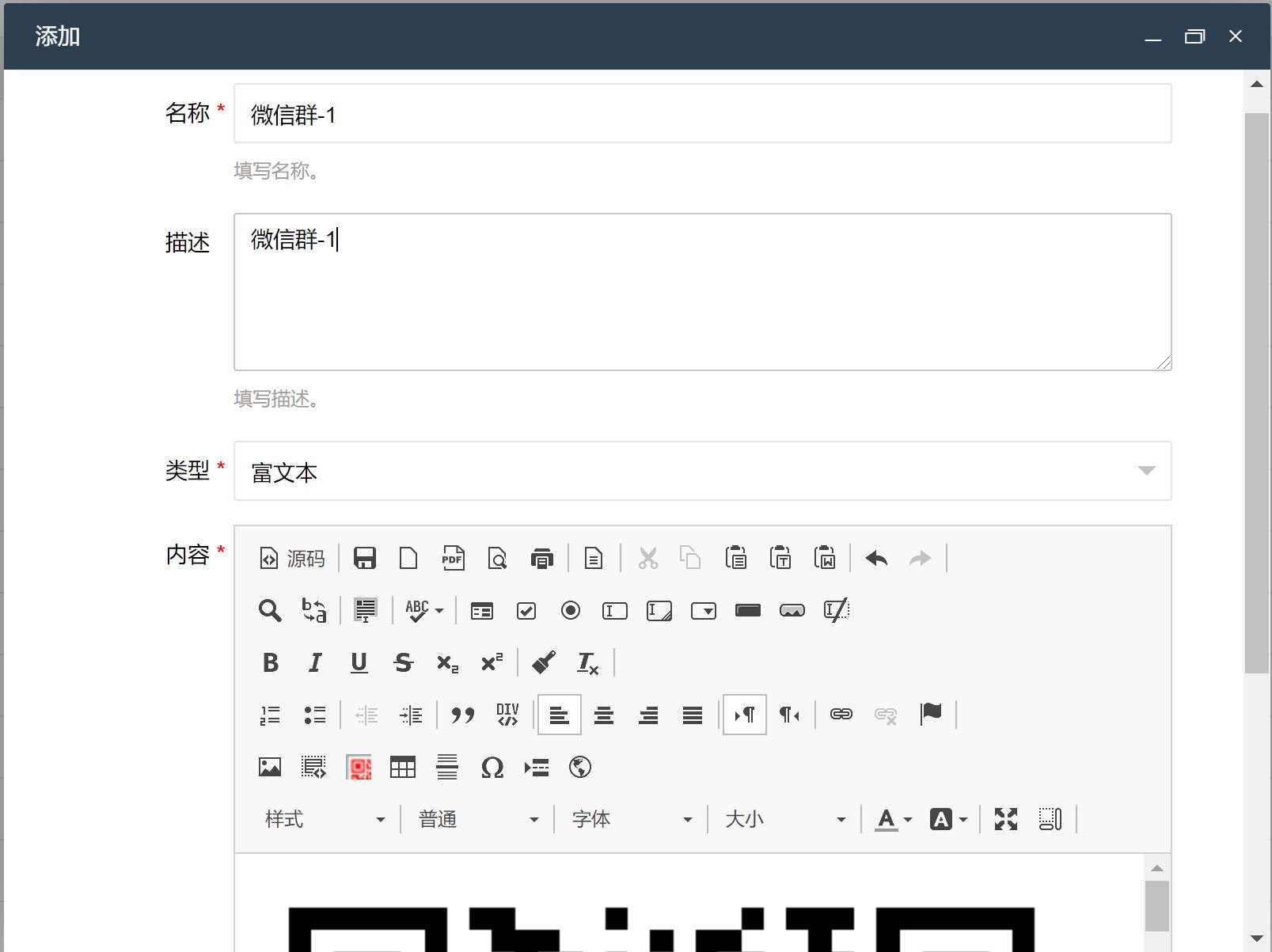
Task: Toggle strikethrough formatting
Action: pos(403,662)
